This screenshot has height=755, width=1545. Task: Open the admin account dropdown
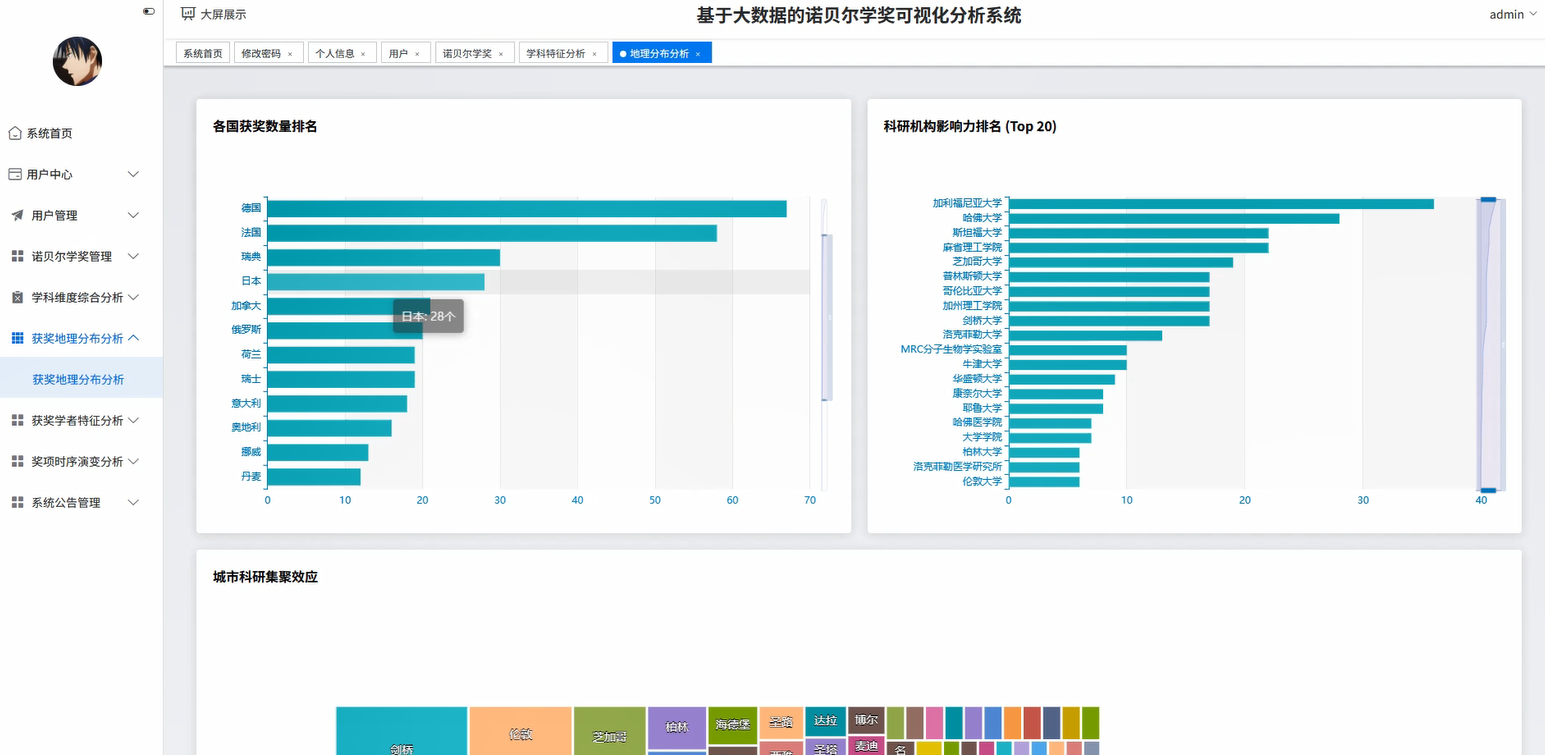pyautogui.click(x=1513, y=14)
